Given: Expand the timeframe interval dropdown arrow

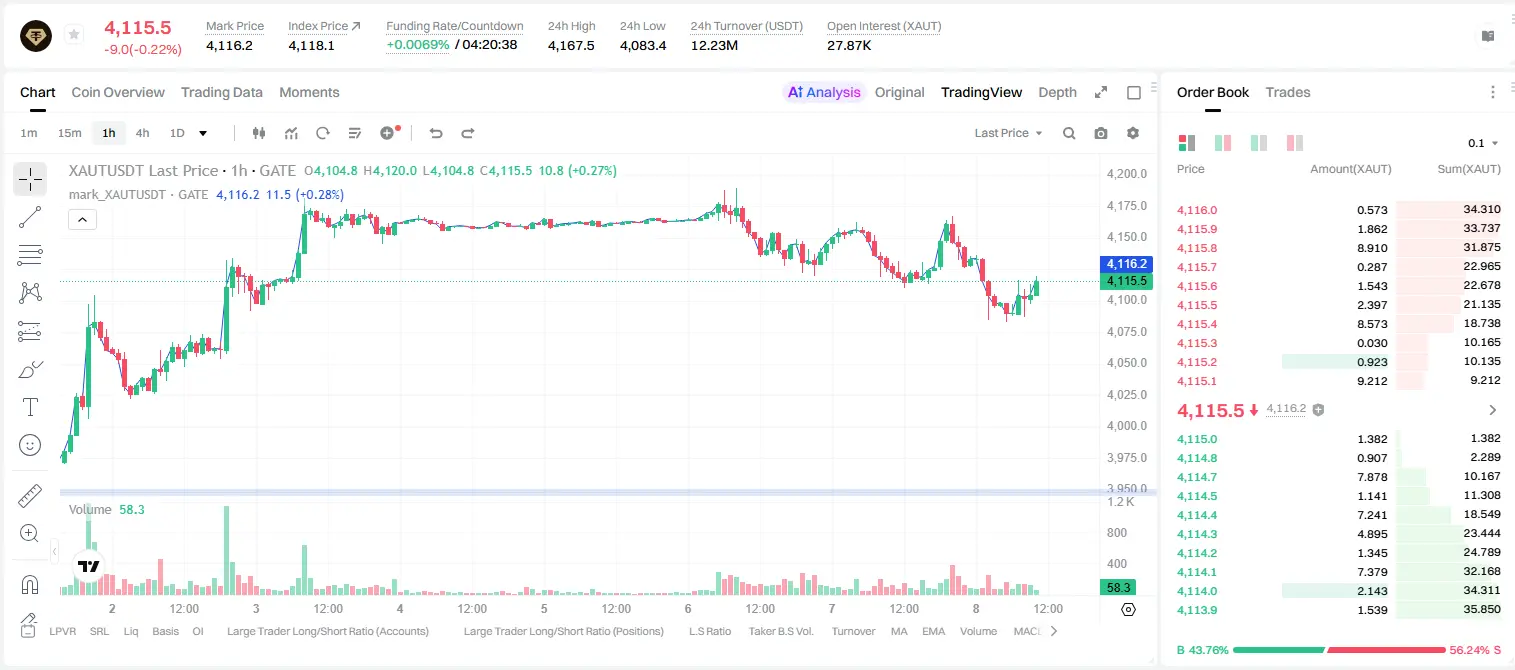Looking at the screenshot, I should click(203, 133).
